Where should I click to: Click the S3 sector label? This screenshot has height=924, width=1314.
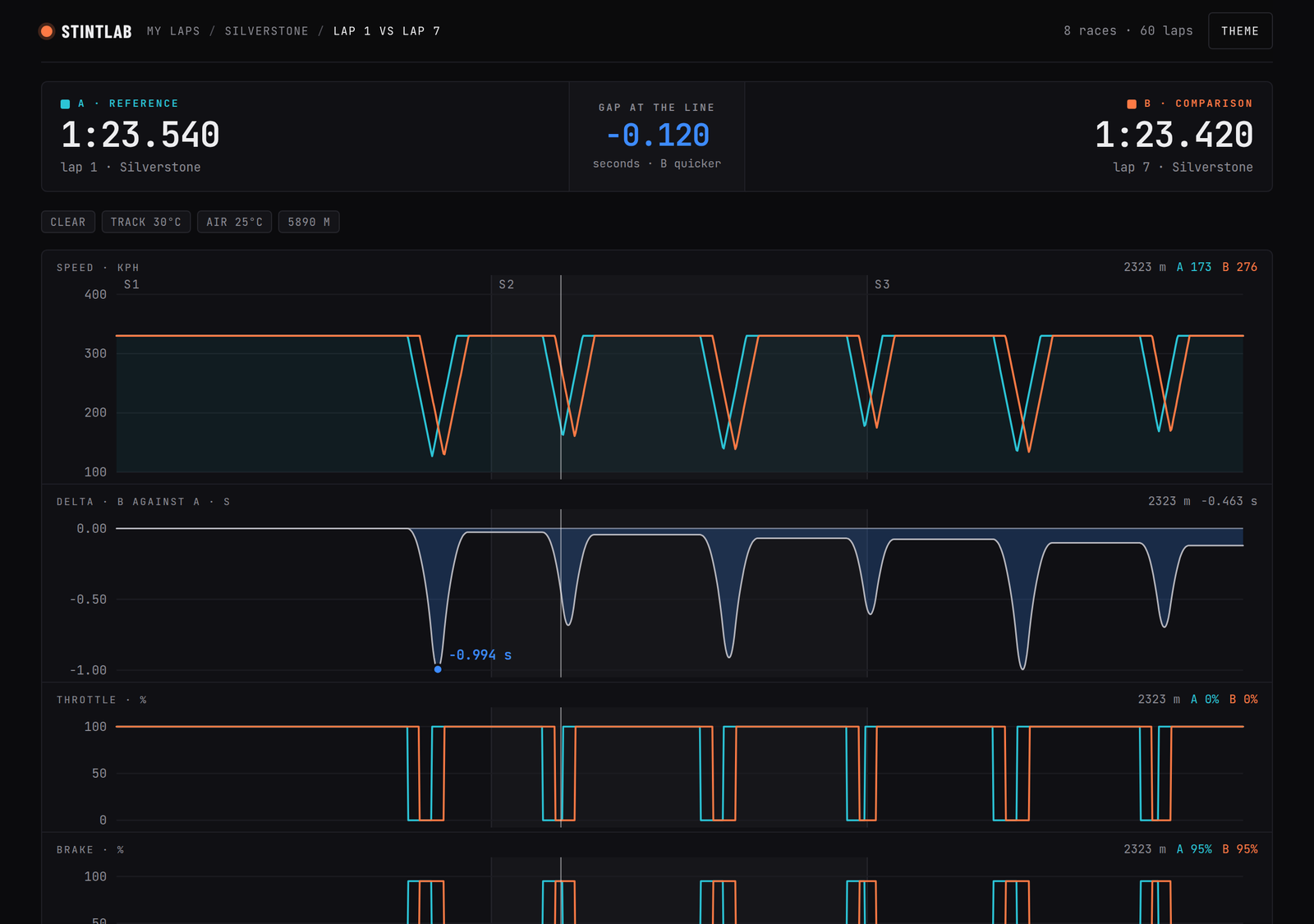coord(882,284)
